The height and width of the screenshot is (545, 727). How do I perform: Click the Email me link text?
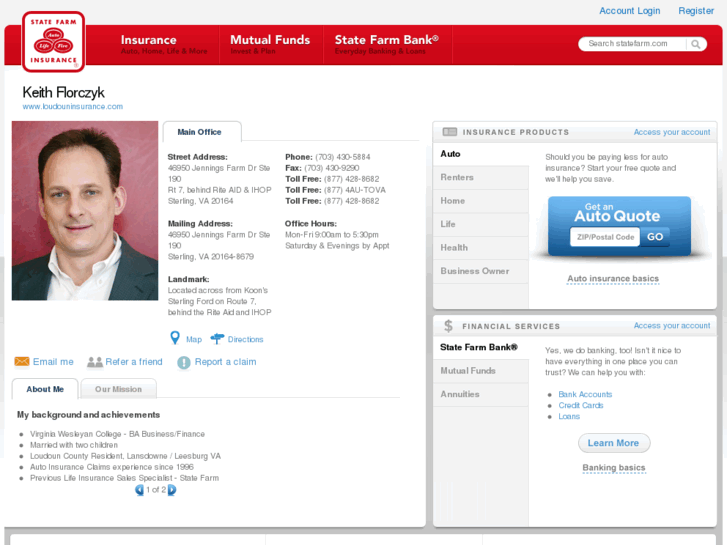(53, 362)
